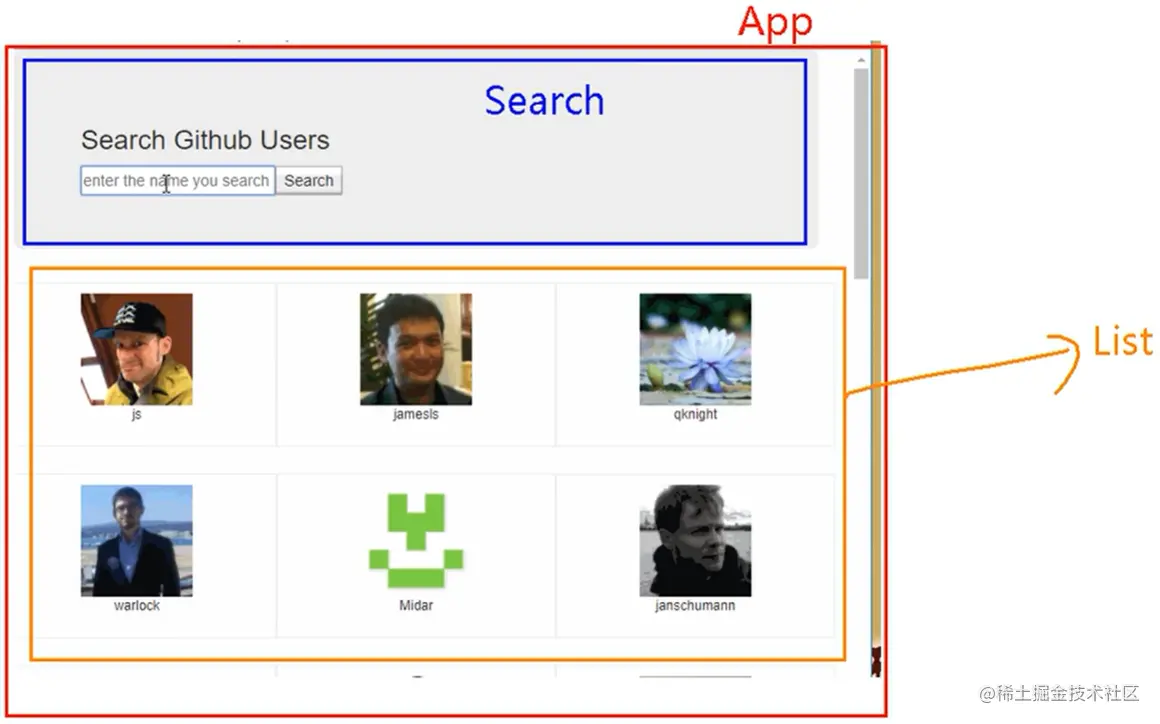Open js user avatar
The width and height of the screenshot is (1160, 724).
(137, 349)
